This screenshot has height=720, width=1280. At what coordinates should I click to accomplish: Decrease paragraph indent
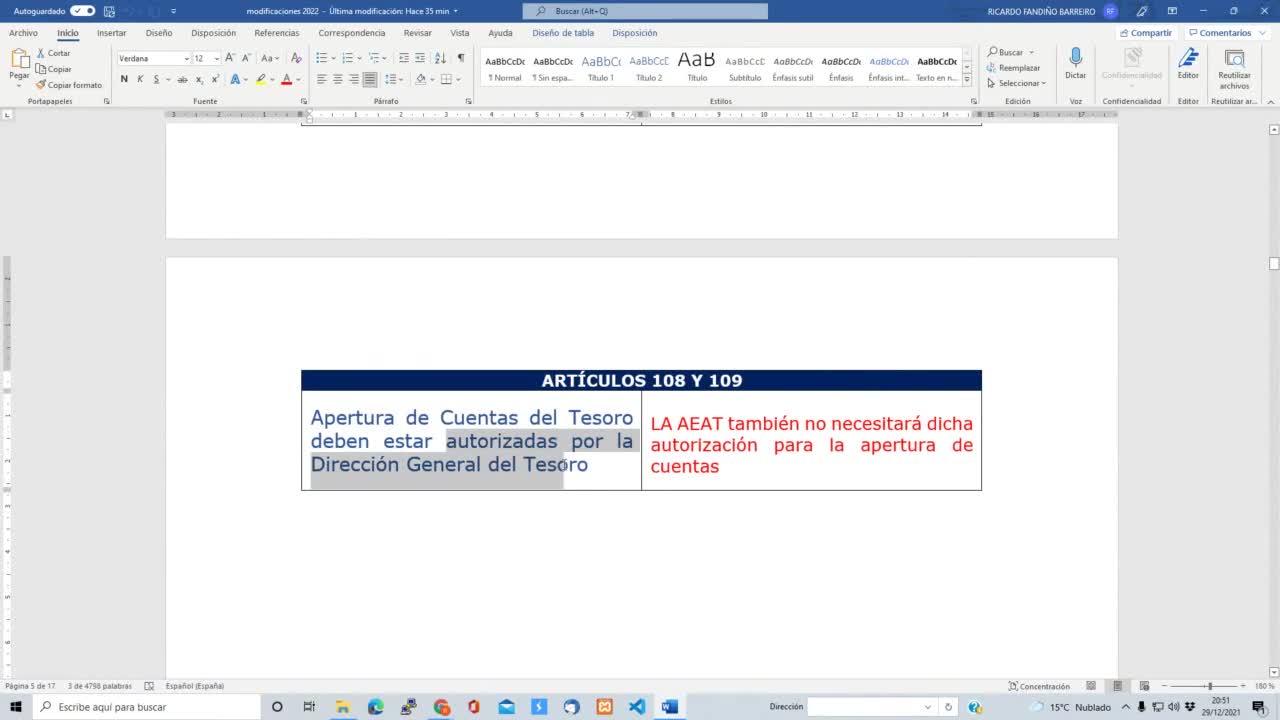point(403,58)
